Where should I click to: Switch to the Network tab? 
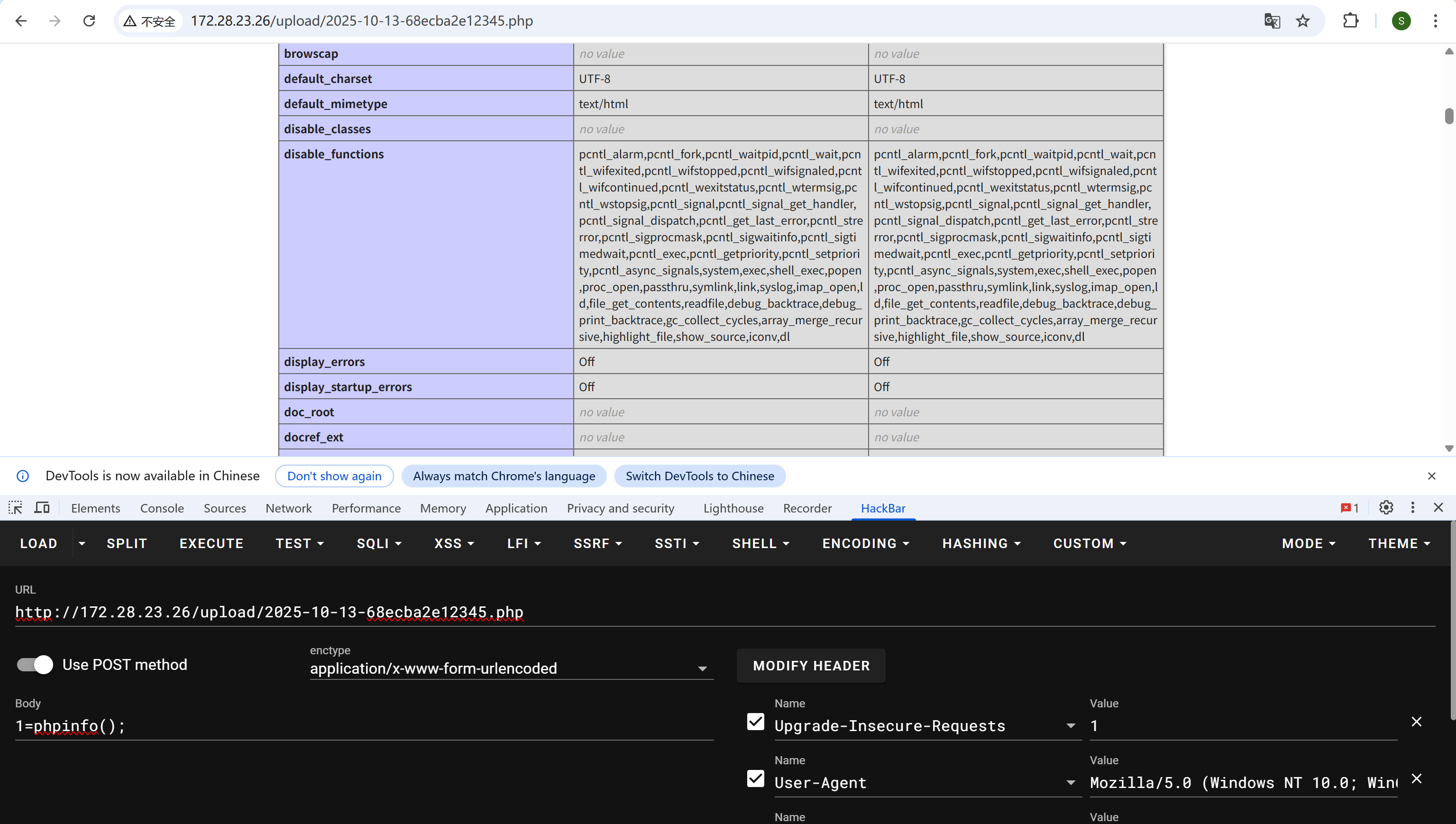[x=289, y=508]
